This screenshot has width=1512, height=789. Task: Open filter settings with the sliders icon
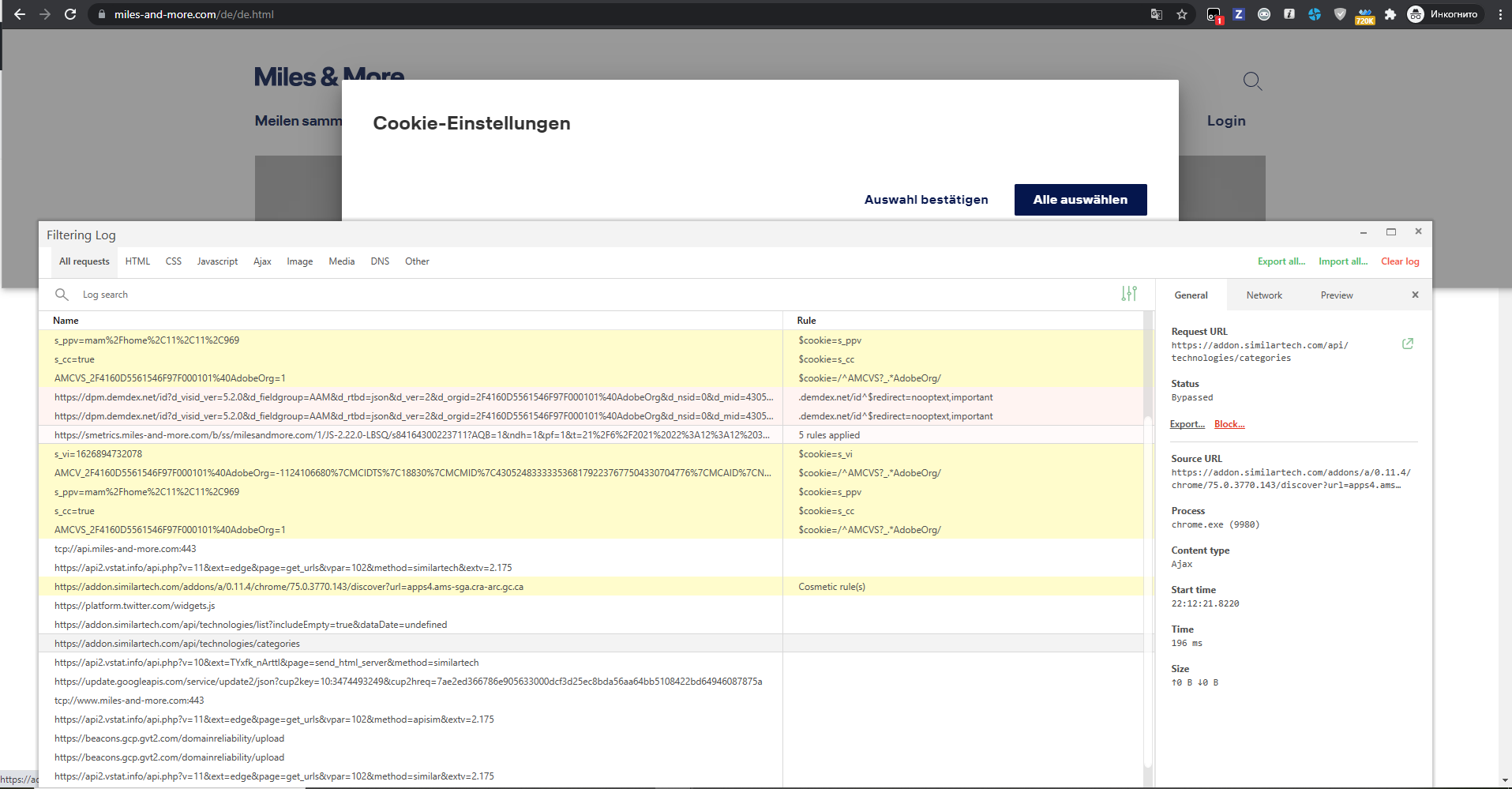tap(1129, 294)
